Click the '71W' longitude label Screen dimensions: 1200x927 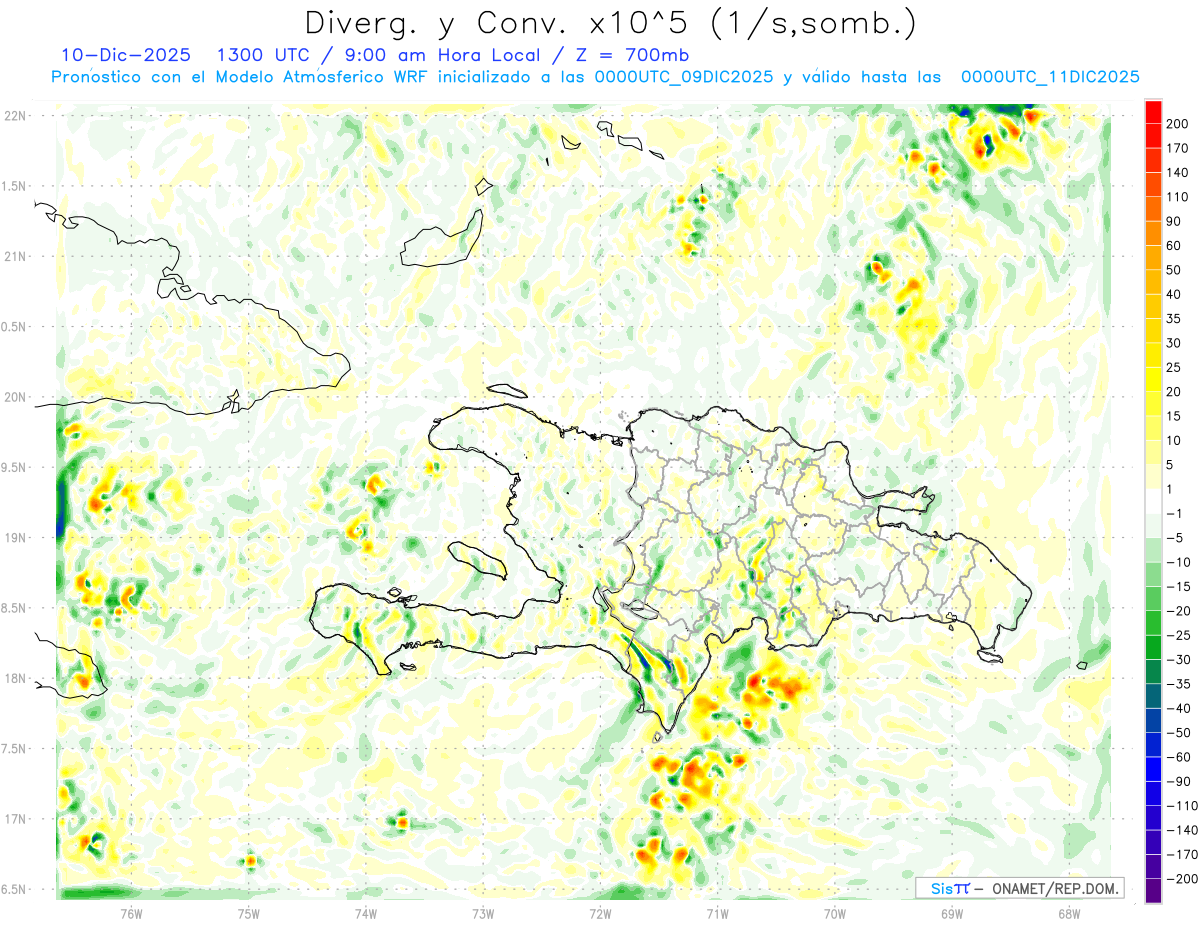tap(716, 912)
